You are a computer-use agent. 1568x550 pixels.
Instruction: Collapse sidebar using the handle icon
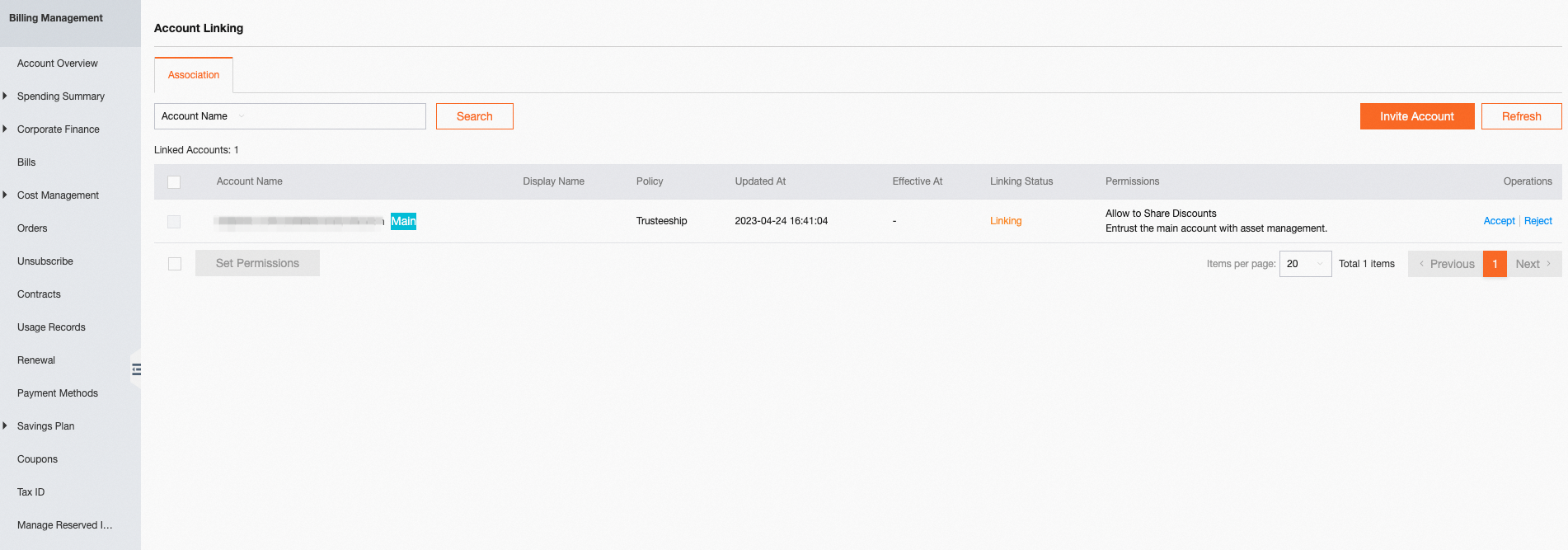point(136,369)
